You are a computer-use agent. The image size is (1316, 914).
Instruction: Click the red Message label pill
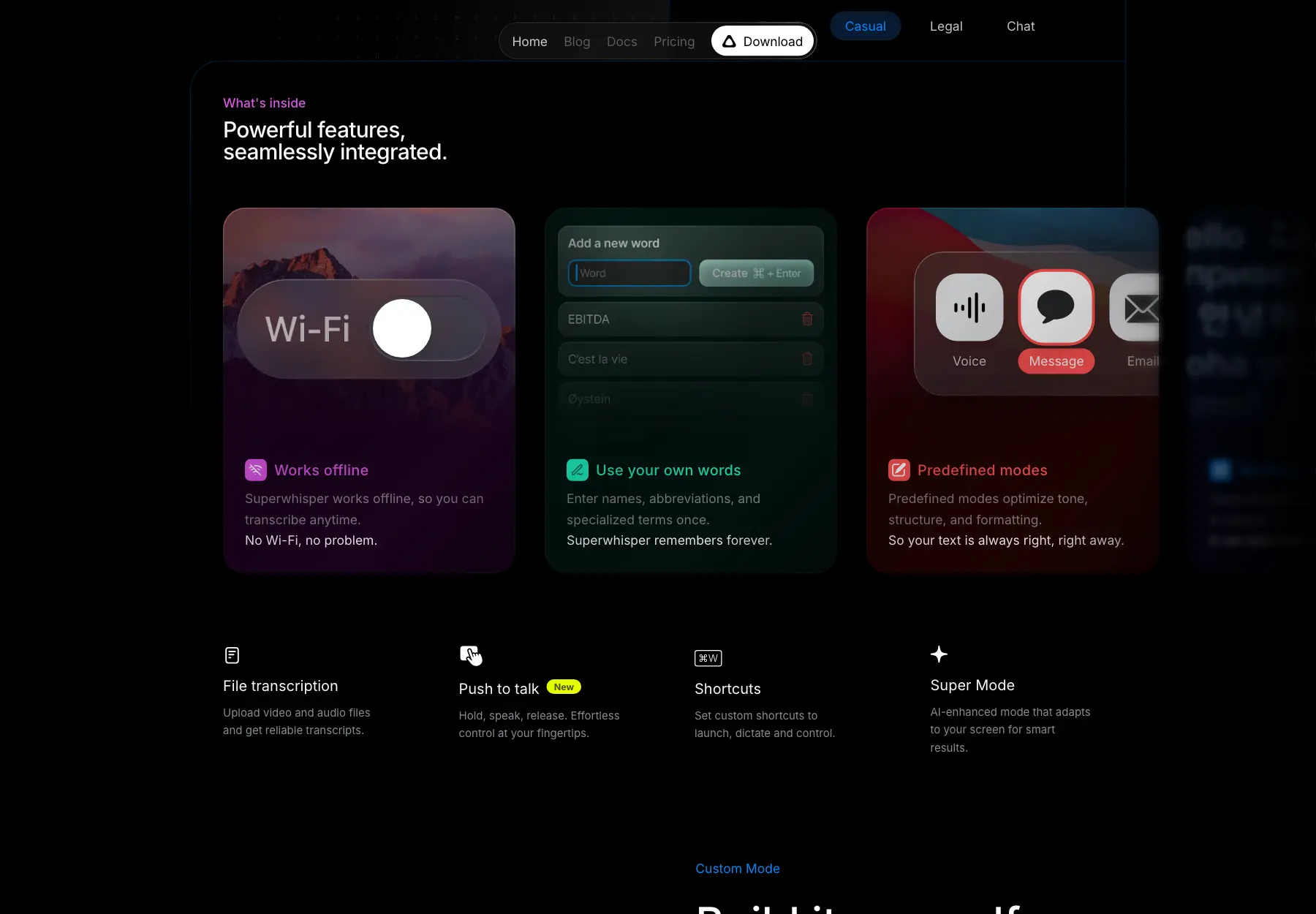click(x=1056, y=361)
